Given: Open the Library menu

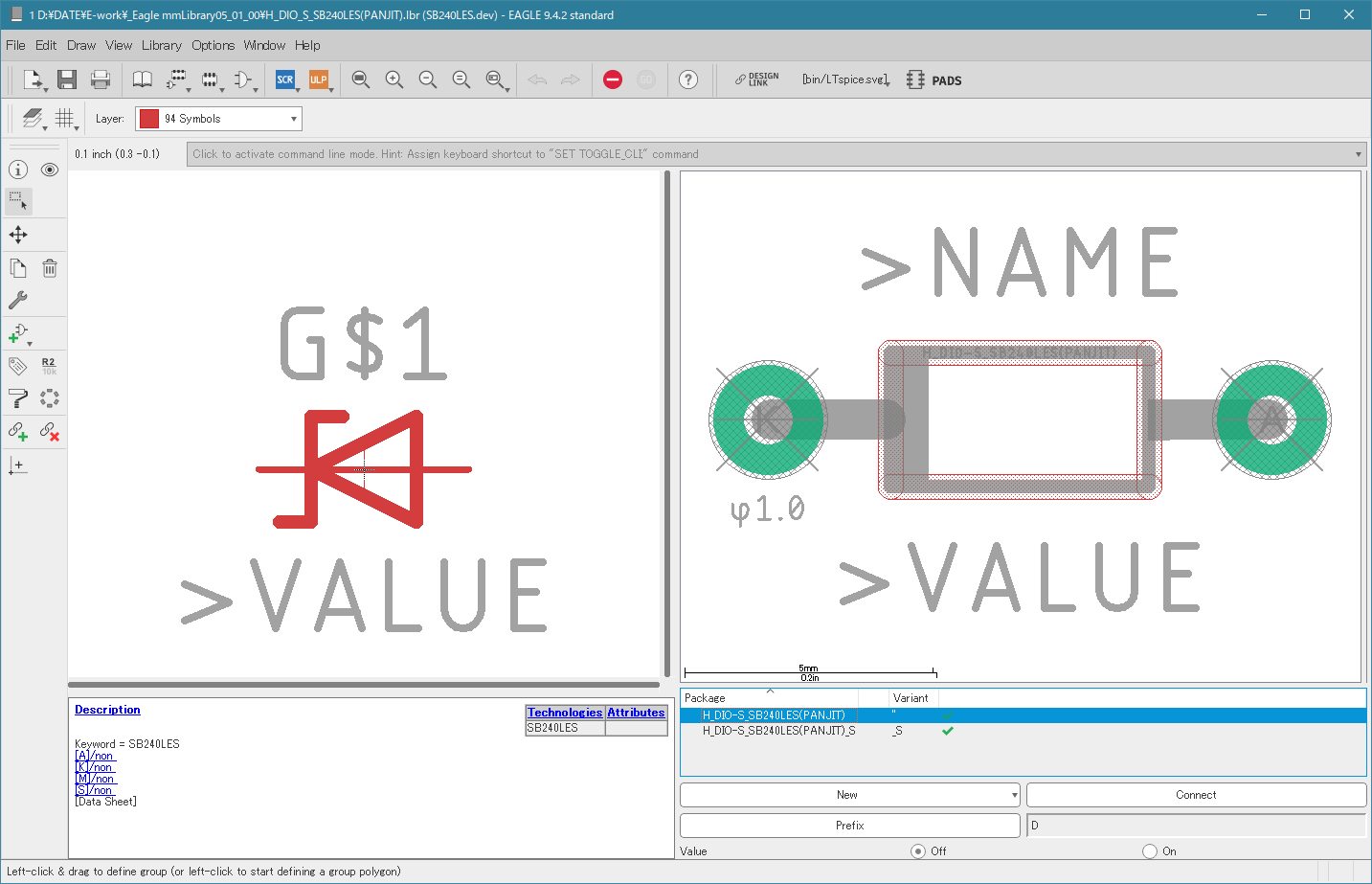Looking at the screenshot, I should tap(161, 45).
